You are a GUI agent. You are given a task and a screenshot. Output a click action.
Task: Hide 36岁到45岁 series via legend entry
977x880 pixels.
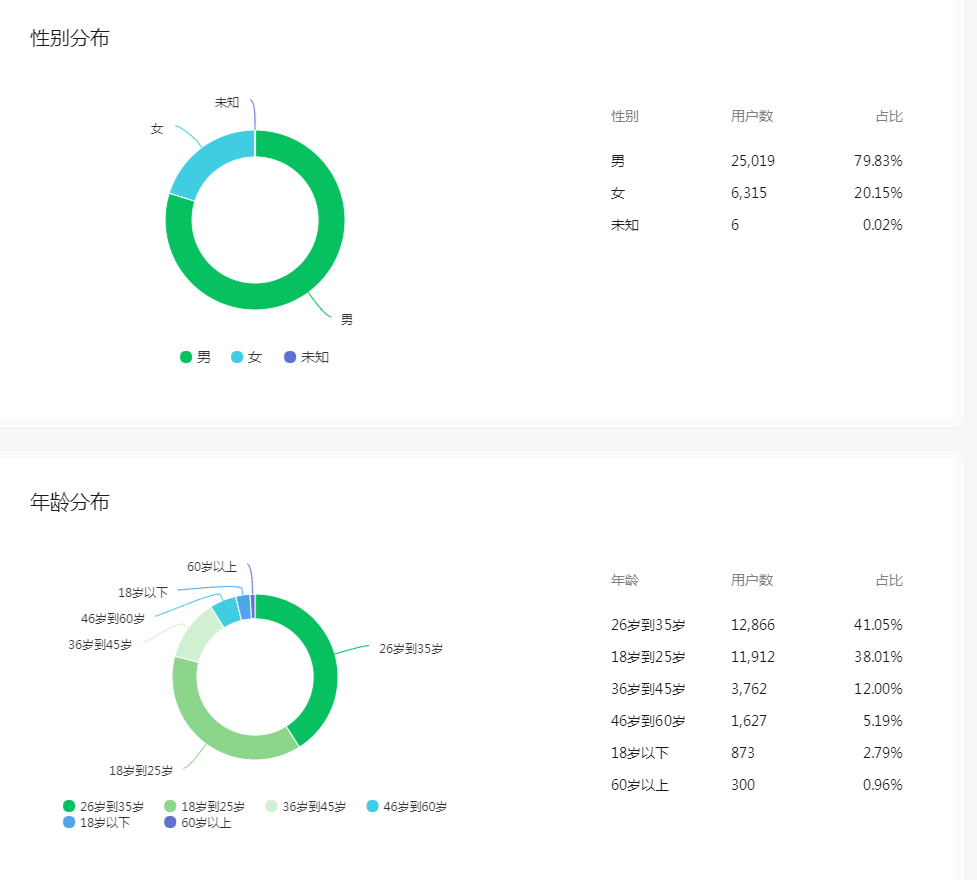tap(305, 806)
